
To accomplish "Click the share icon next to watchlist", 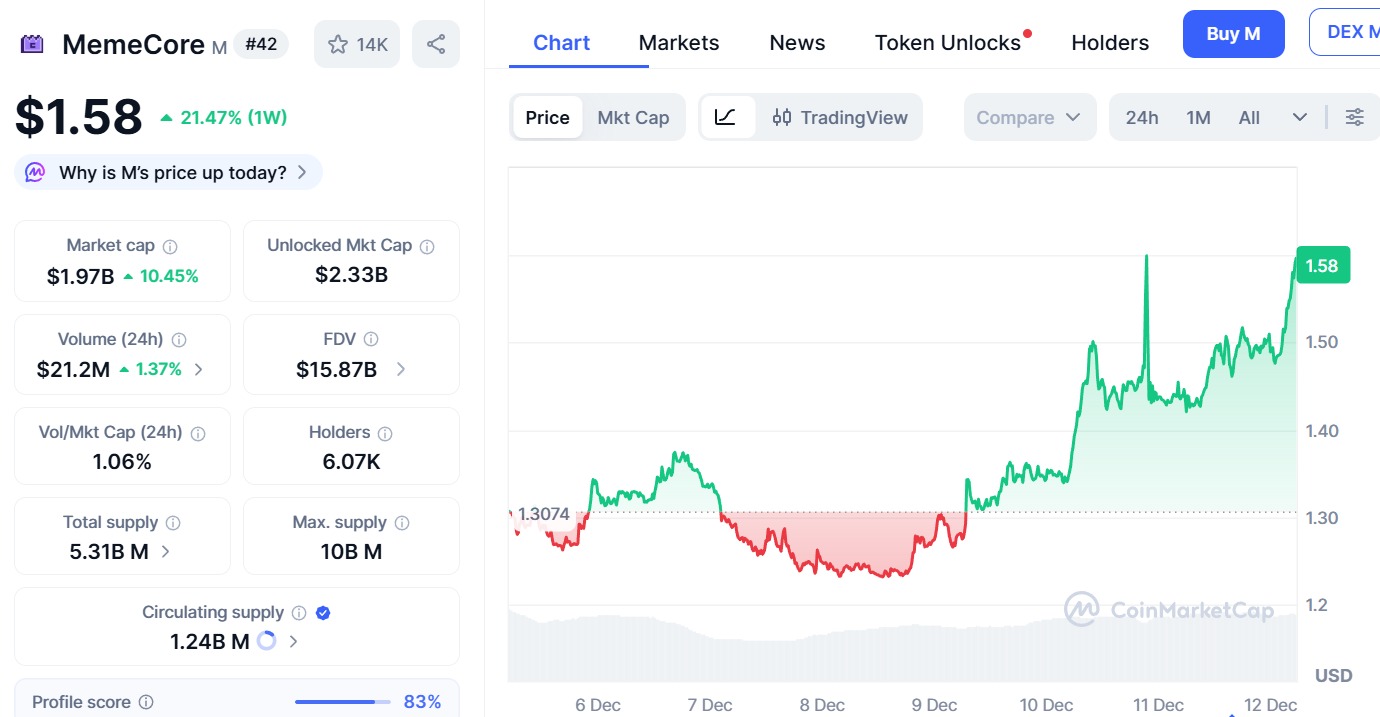I will tap(435, 44).
